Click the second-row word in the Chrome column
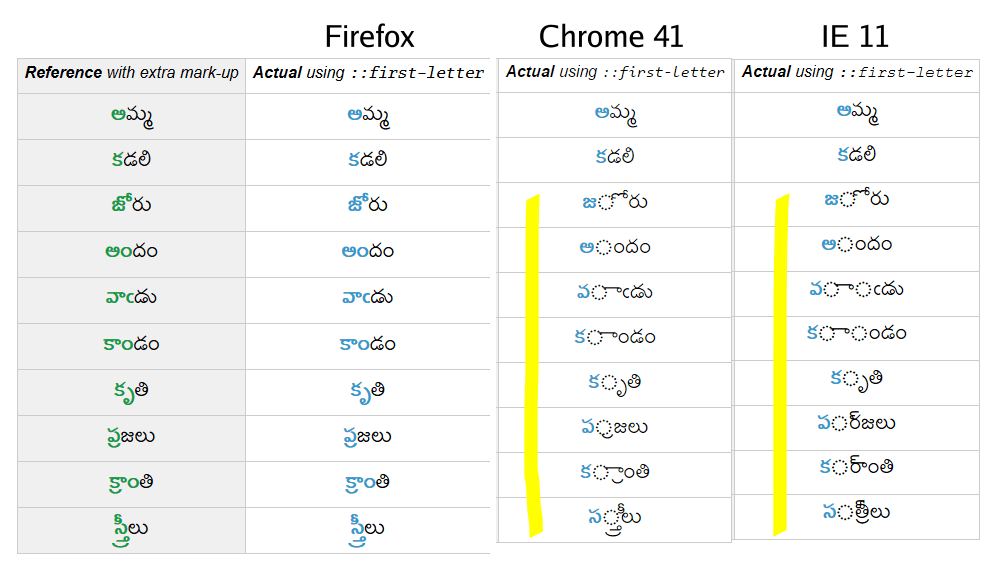This screenshot has height=578, width=1003. coord(615,156)
